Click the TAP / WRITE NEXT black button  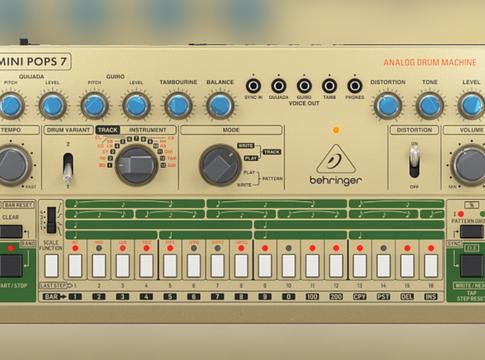click(471, 266)
